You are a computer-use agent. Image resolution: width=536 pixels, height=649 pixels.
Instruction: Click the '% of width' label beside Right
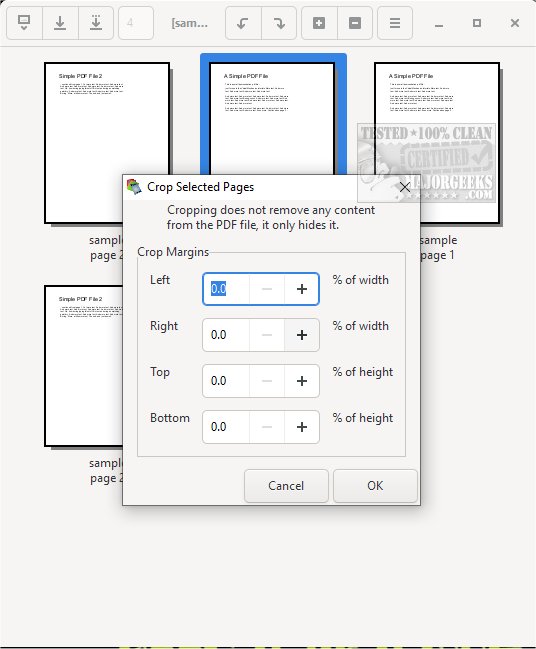[361, 326]
